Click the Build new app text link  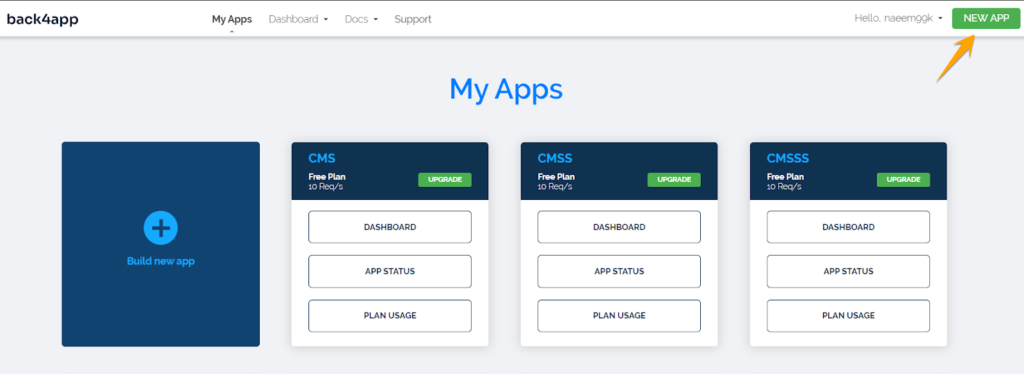pos(161,261)
